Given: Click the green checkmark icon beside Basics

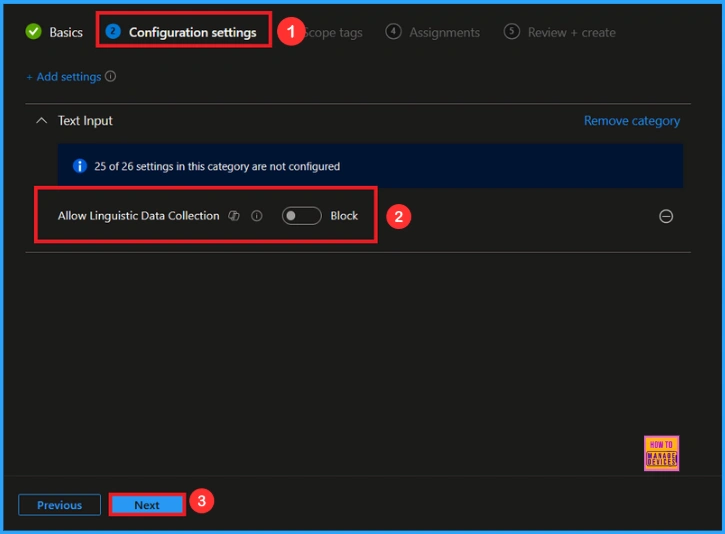Looking at the screenshot, I should point(34,32).
